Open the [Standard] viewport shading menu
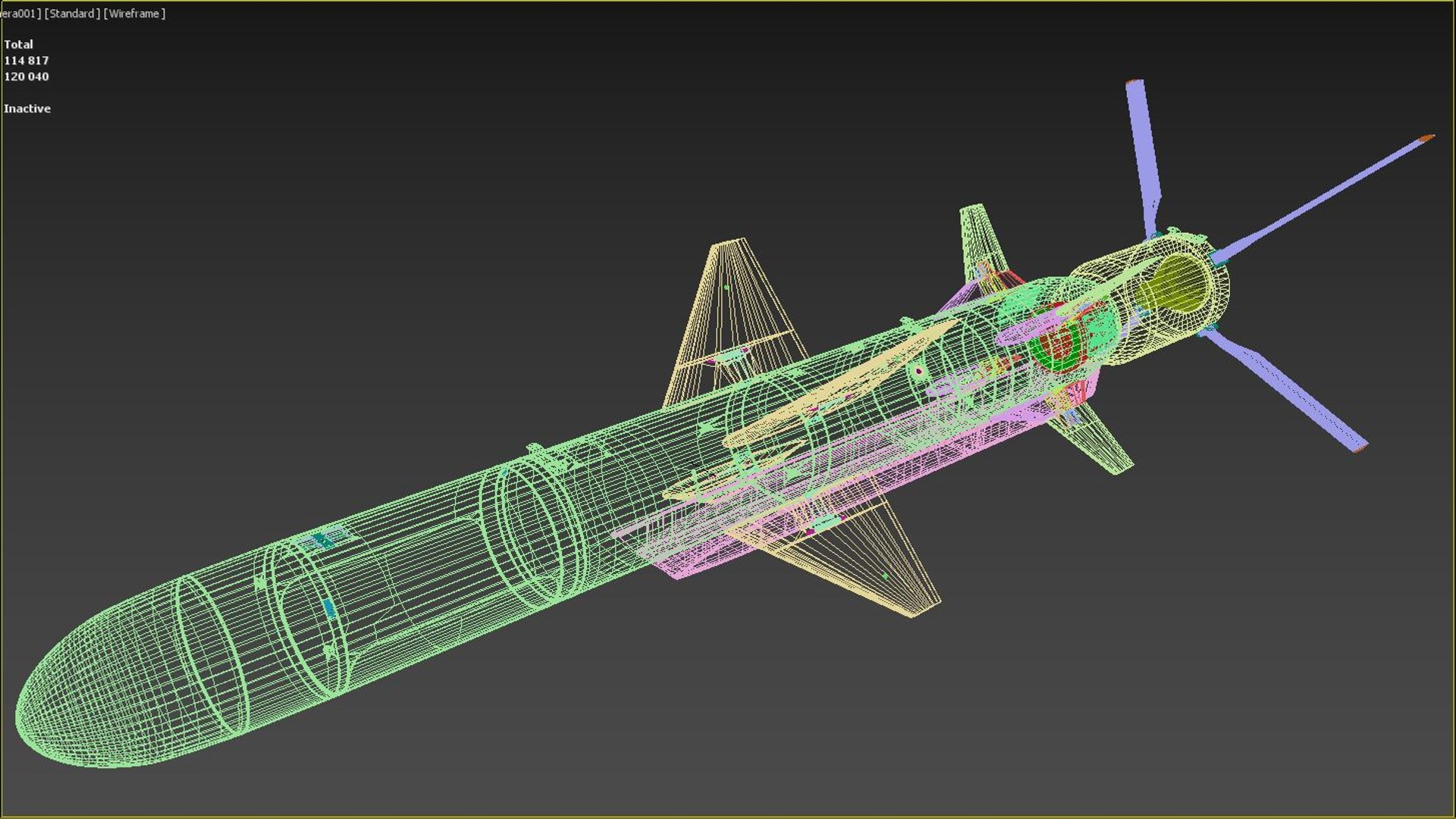This screenshot has height=819, width=1456. click(x=72, y=14)
